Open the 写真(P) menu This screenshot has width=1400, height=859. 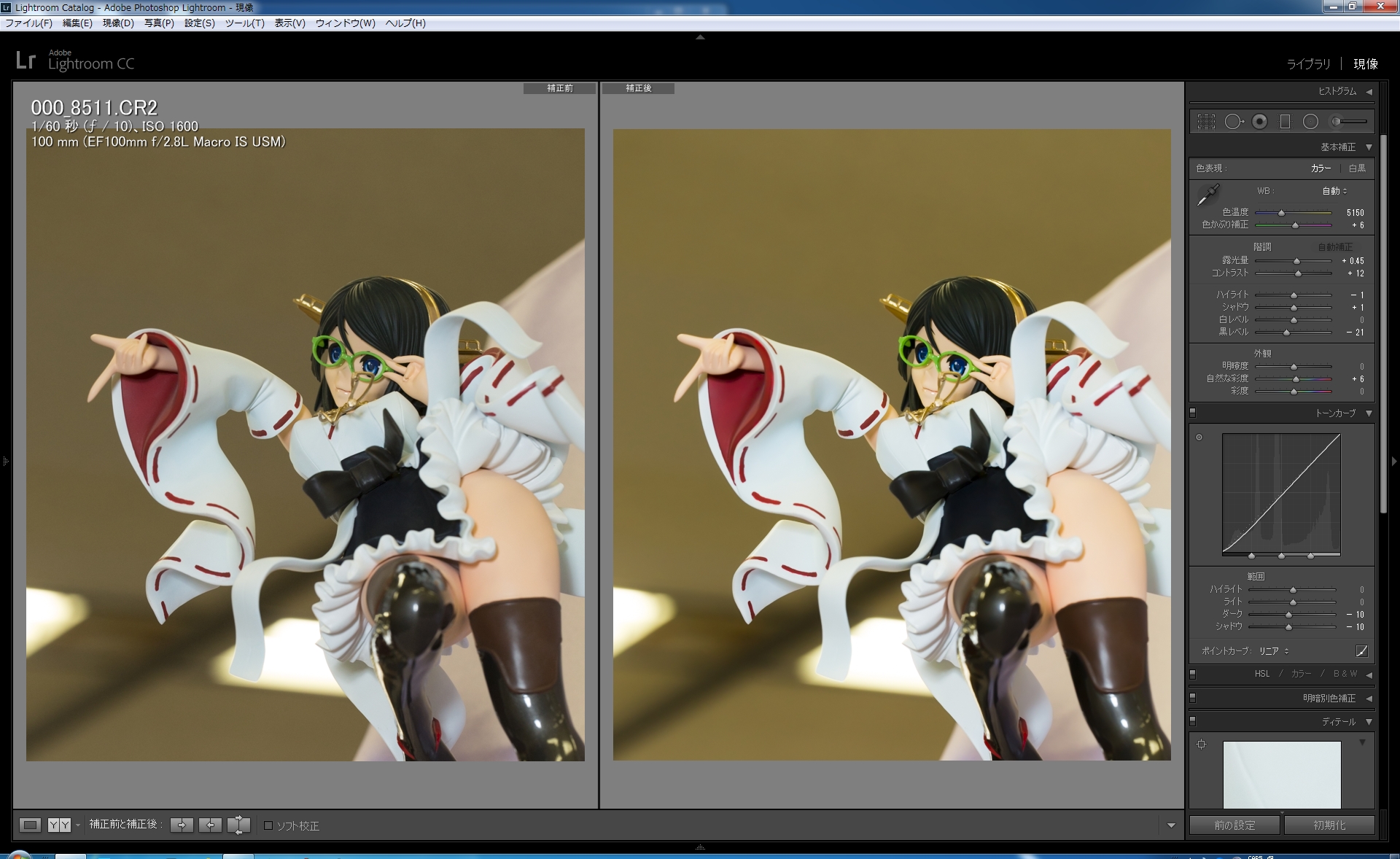point(159,23)
